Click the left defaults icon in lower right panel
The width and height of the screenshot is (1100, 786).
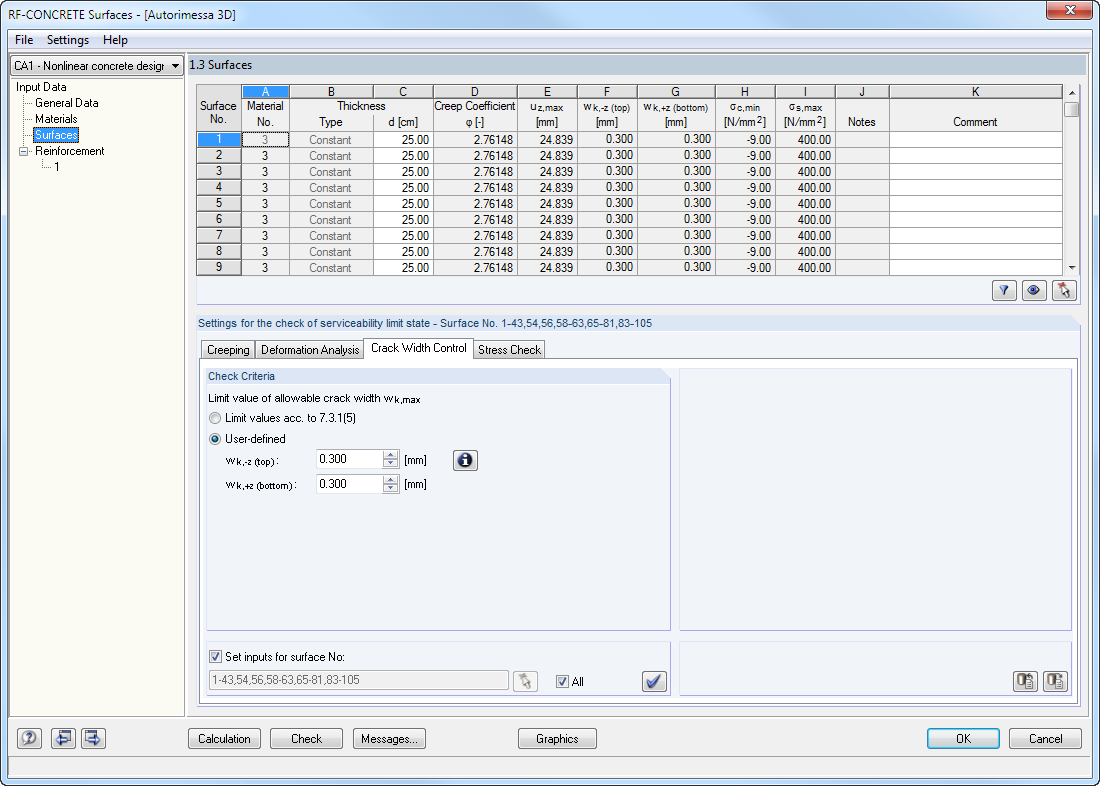click(x=1025, y=681)
